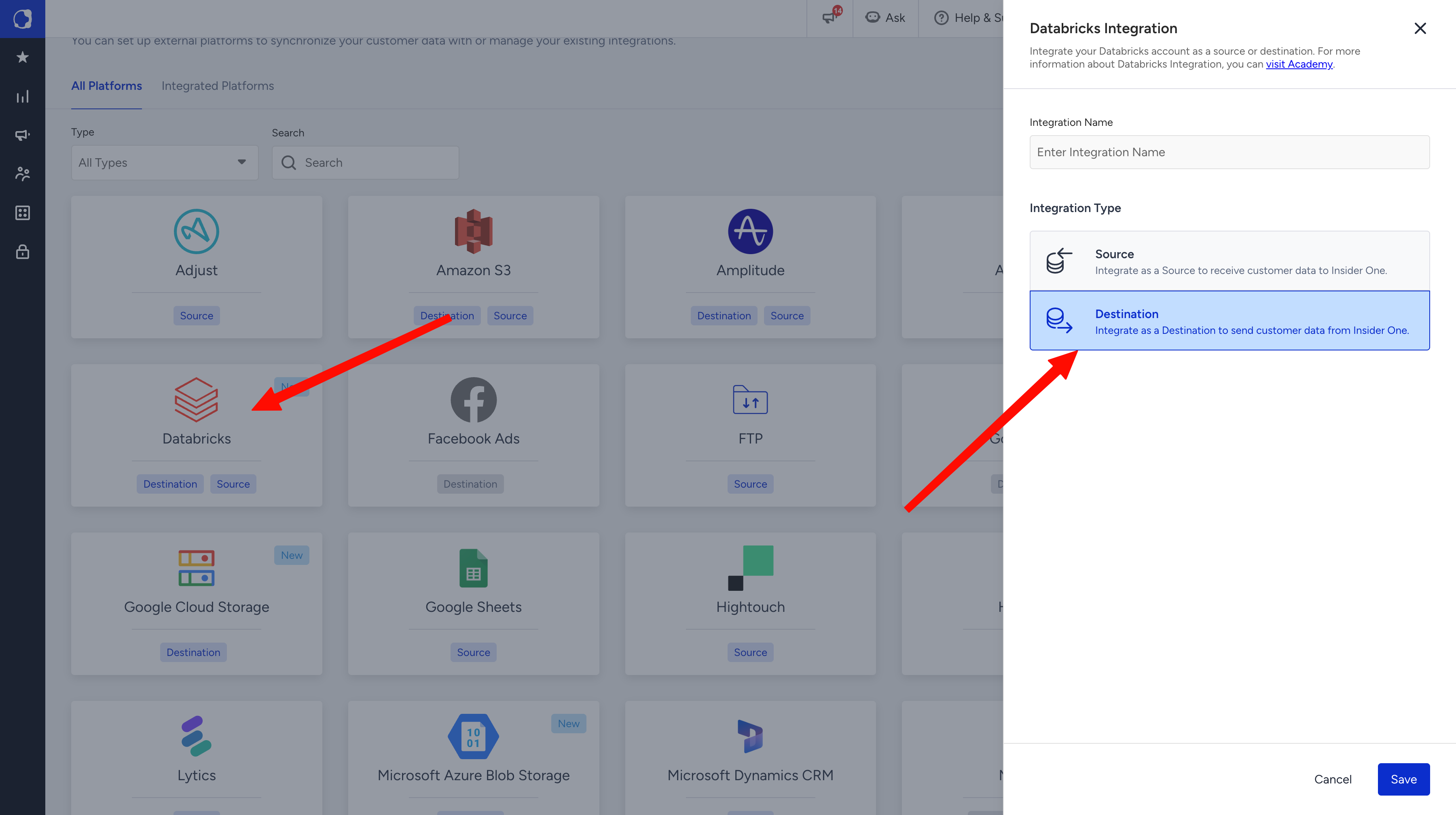This screenshot has height=815, width=1456.
Task: Click the Lytics logo
Action: 196,736
